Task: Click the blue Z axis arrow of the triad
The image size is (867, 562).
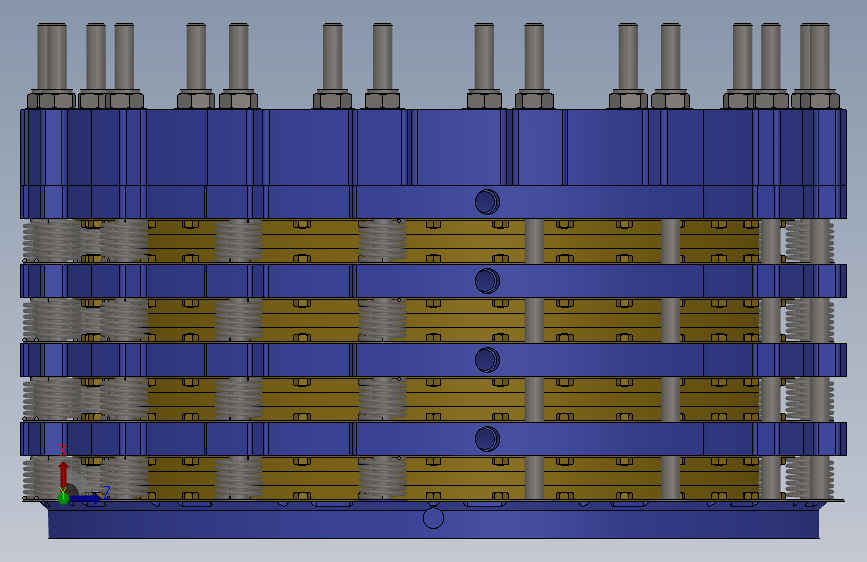Action: pos(86,498)
